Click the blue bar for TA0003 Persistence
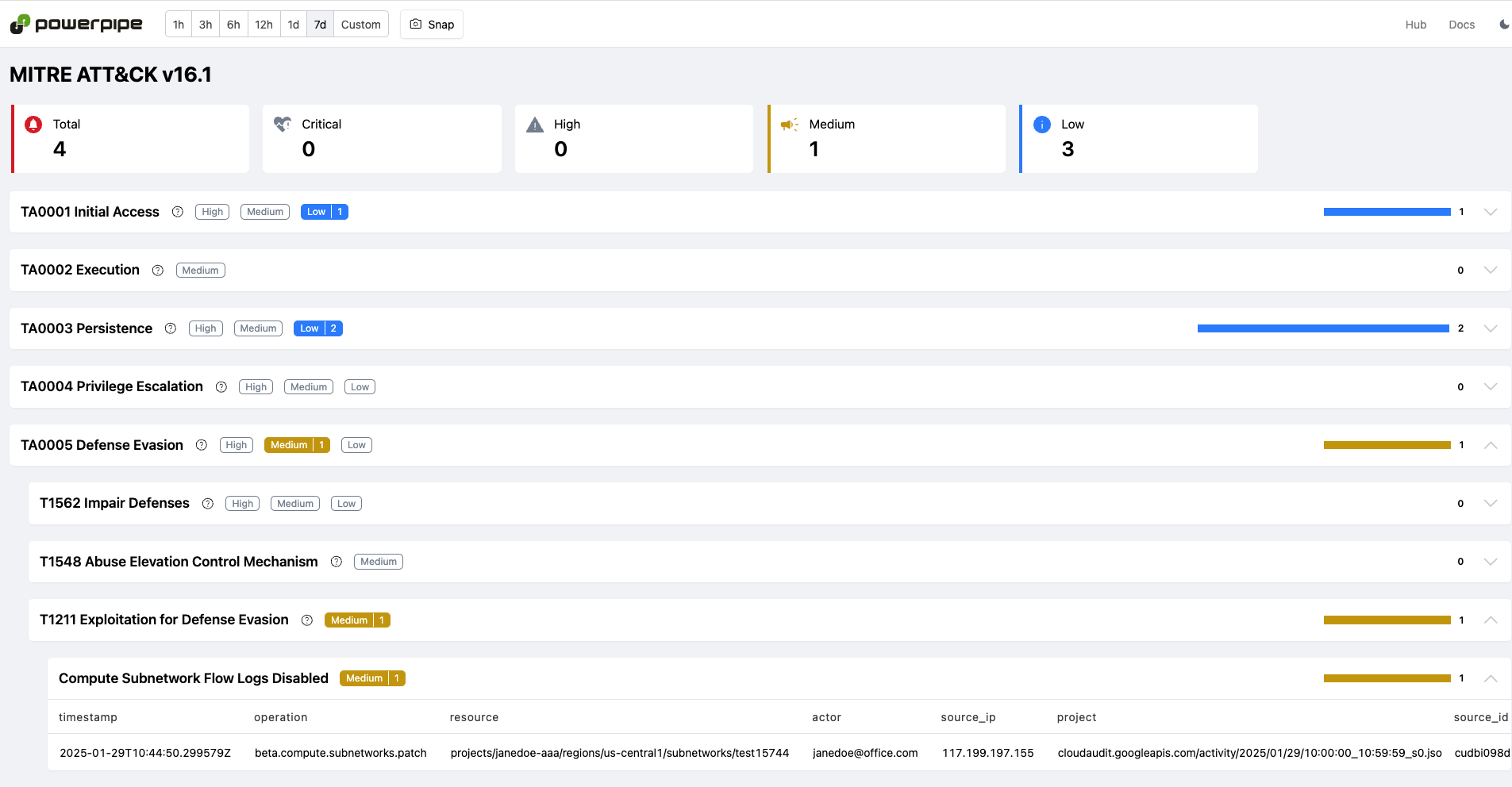This screenshot has width=1512, height=787. (x=1323, y=328)
